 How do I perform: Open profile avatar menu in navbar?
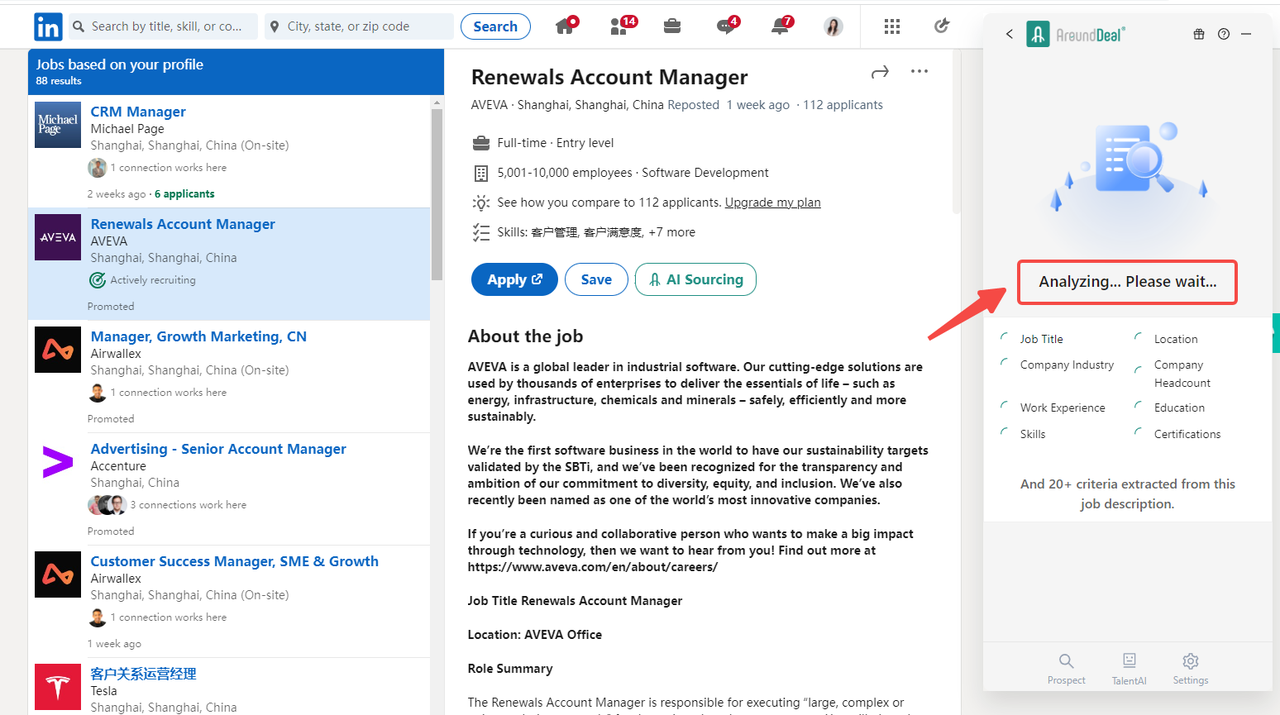(x=833, y=27)
